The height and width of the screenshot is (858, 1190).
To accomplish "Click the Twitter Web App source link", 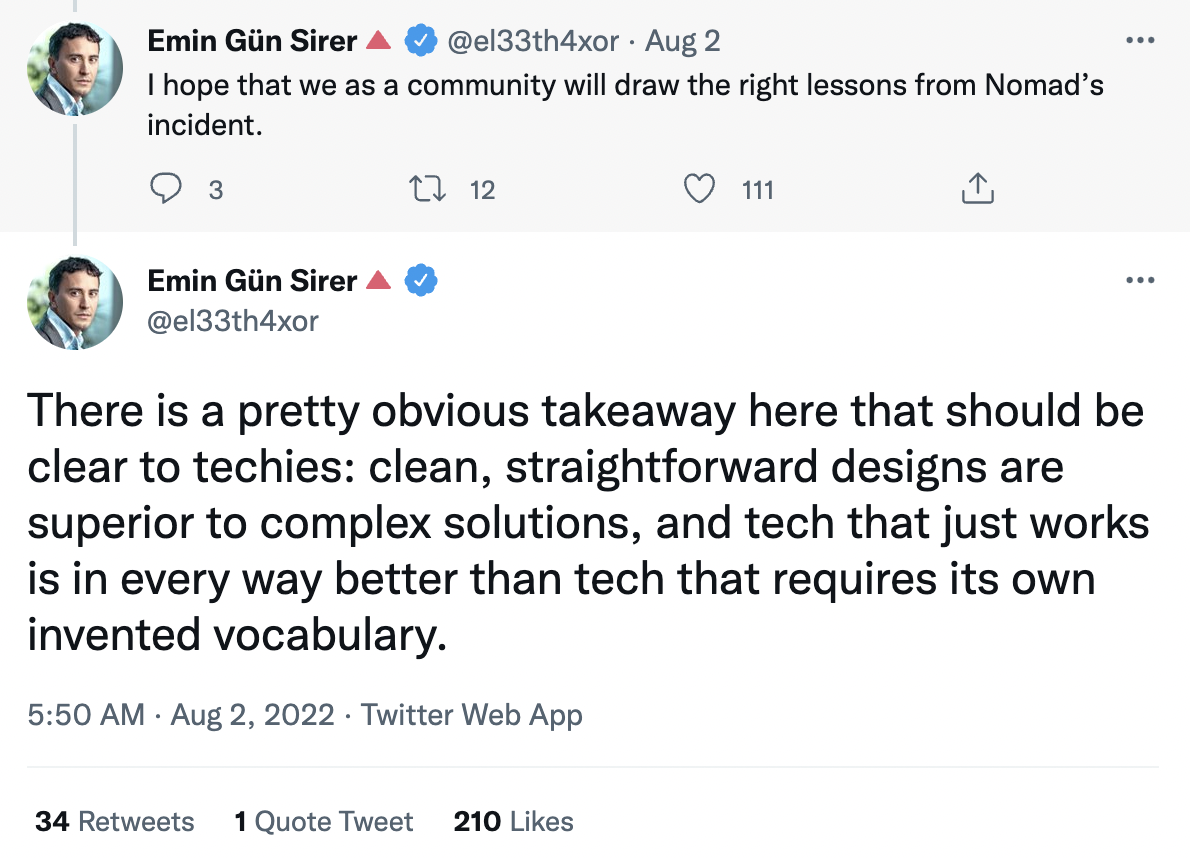I will (471, 716).
